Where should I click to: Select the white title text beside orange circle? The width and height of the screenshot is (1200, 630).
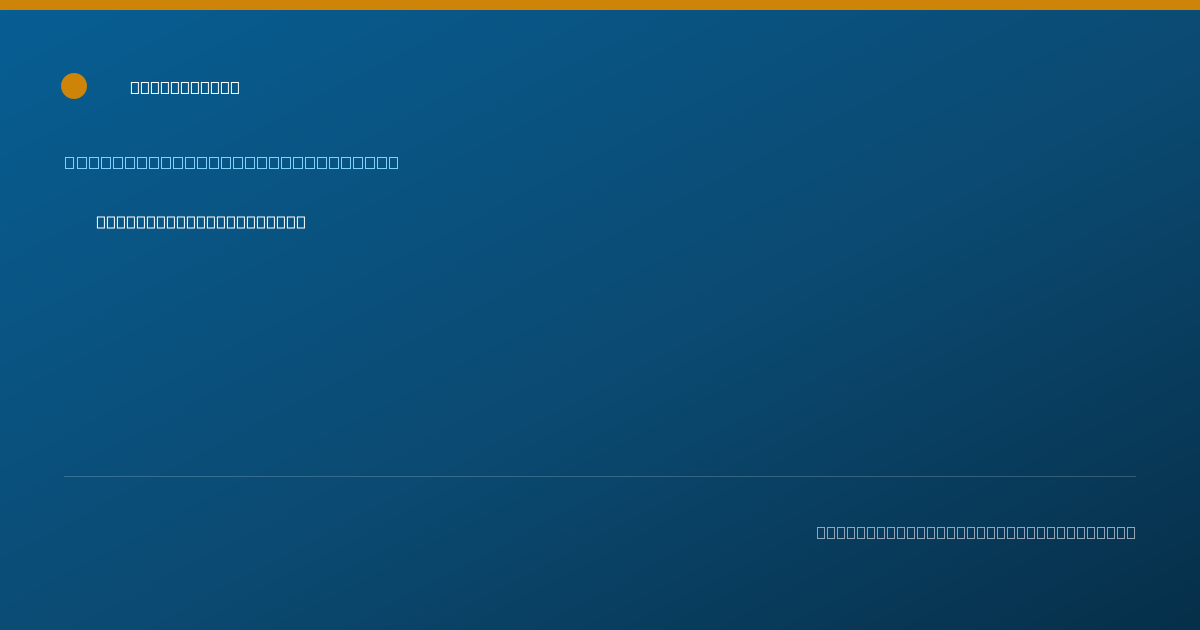pyautogui.click(x=185, y=87)
